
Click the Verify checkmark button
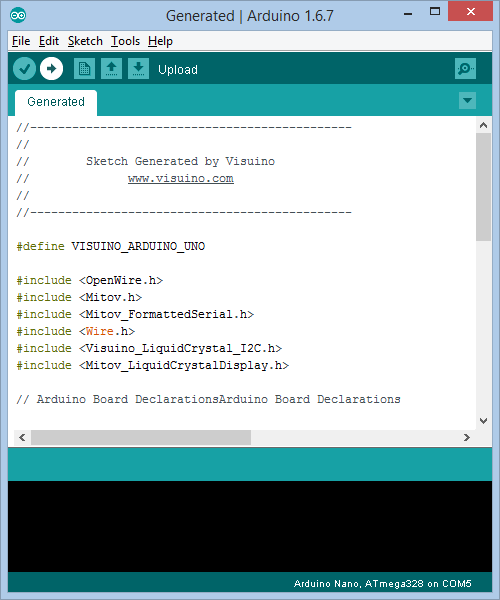point(24,69)
